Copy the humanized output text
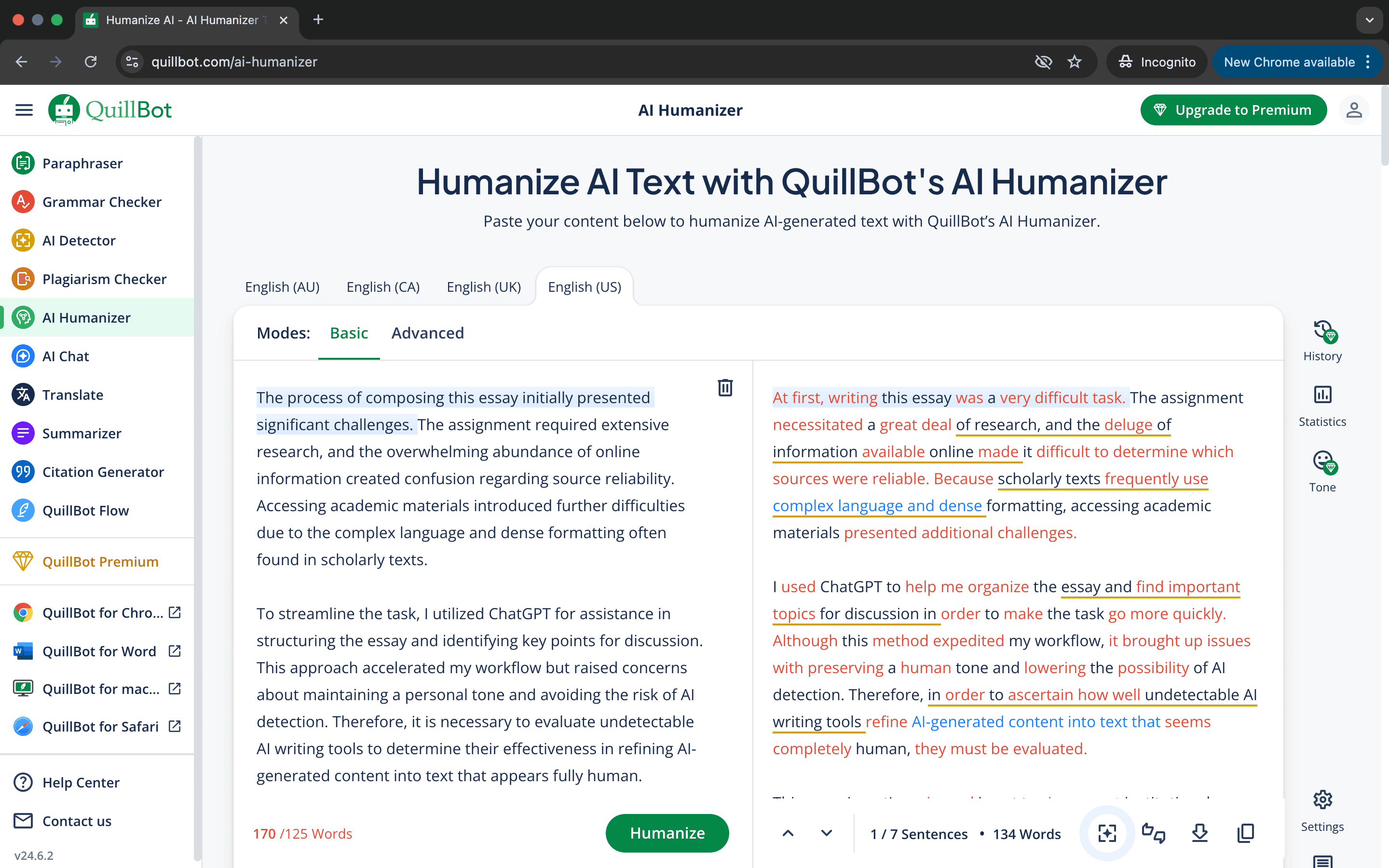This screenshot has height=868, width=1389. pos(1245,833)
